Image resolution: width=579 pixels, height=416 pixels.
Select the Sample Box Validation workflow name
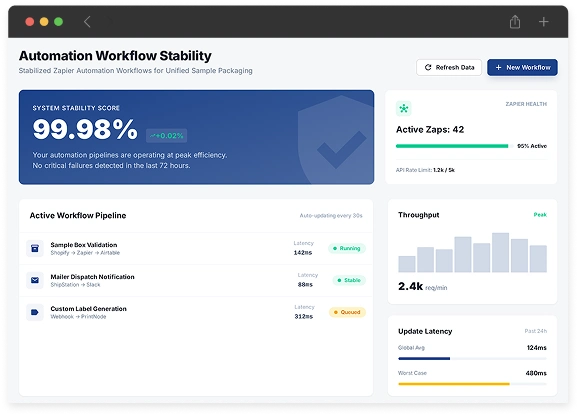click(84, 245)
